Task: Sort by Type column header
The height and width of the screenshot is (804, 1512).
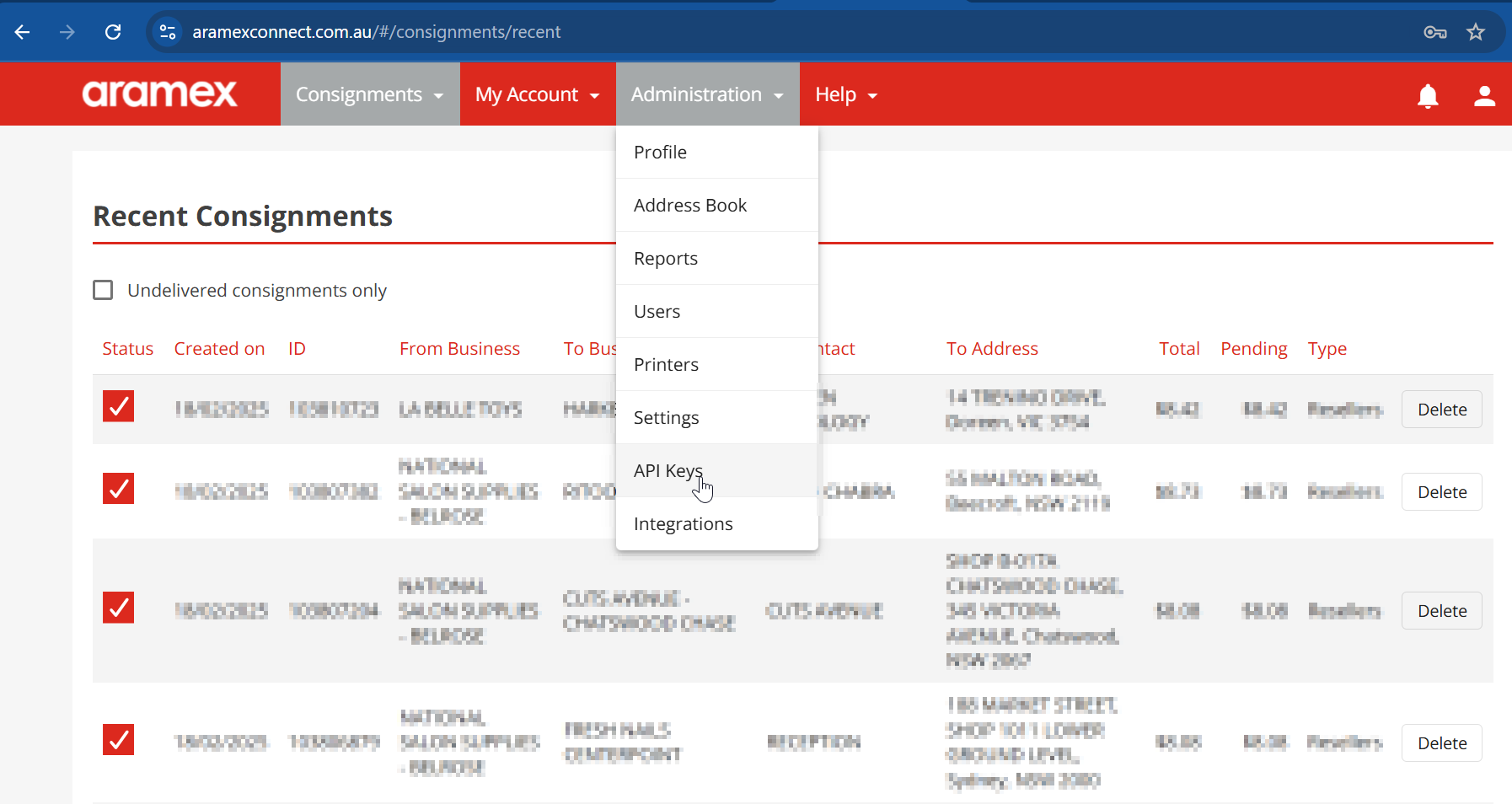Action: (x=1327, y=349)
